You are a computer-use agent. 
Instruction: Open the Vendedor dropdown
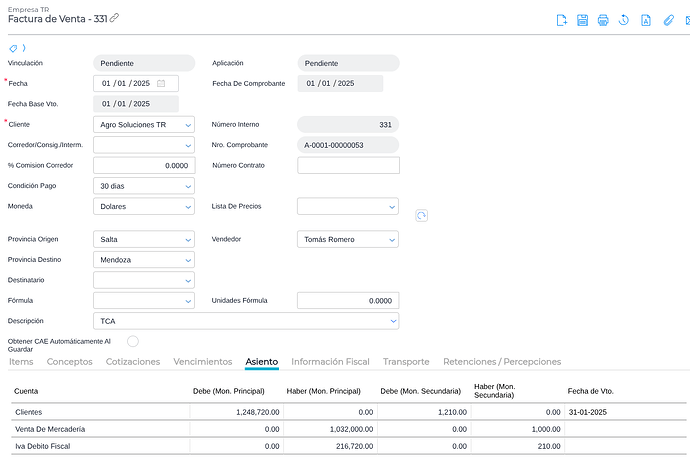pyautogui.click(x=391, y=240)
